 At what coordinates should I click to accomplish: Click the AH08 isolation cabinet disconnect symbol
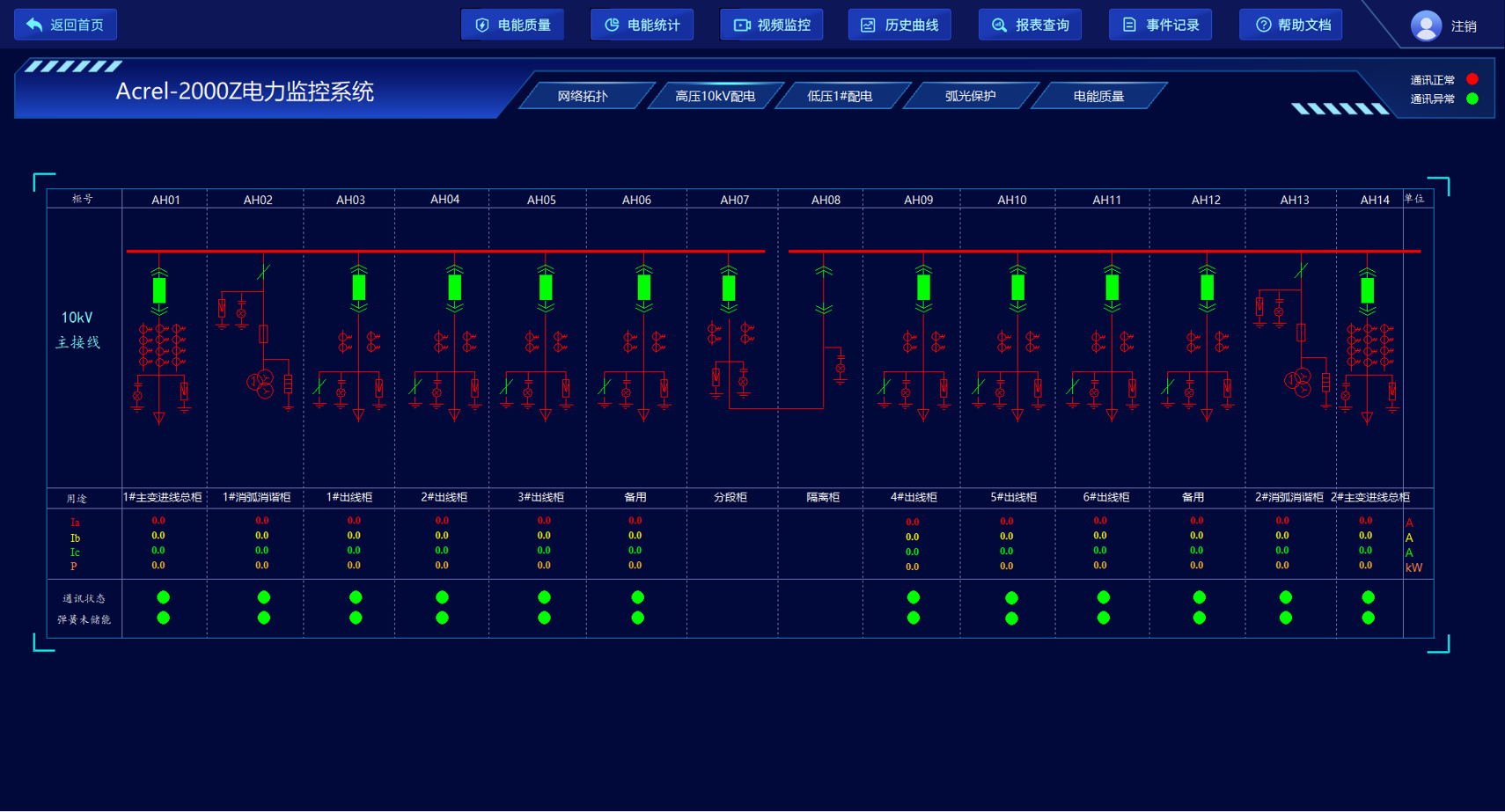[x=824, y=289]
